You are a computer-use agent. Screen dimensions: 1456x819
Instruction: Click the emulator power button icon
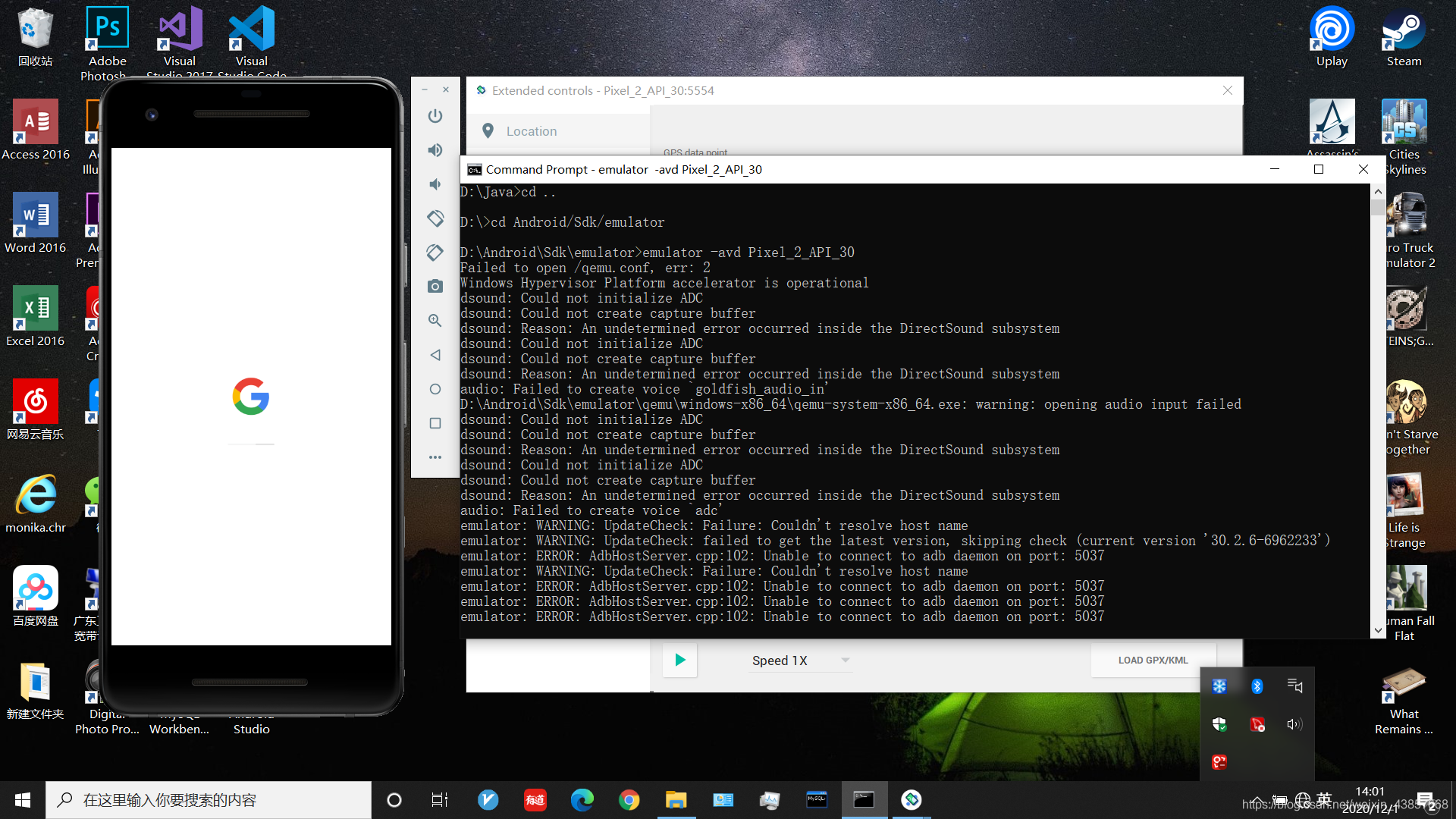435,116
